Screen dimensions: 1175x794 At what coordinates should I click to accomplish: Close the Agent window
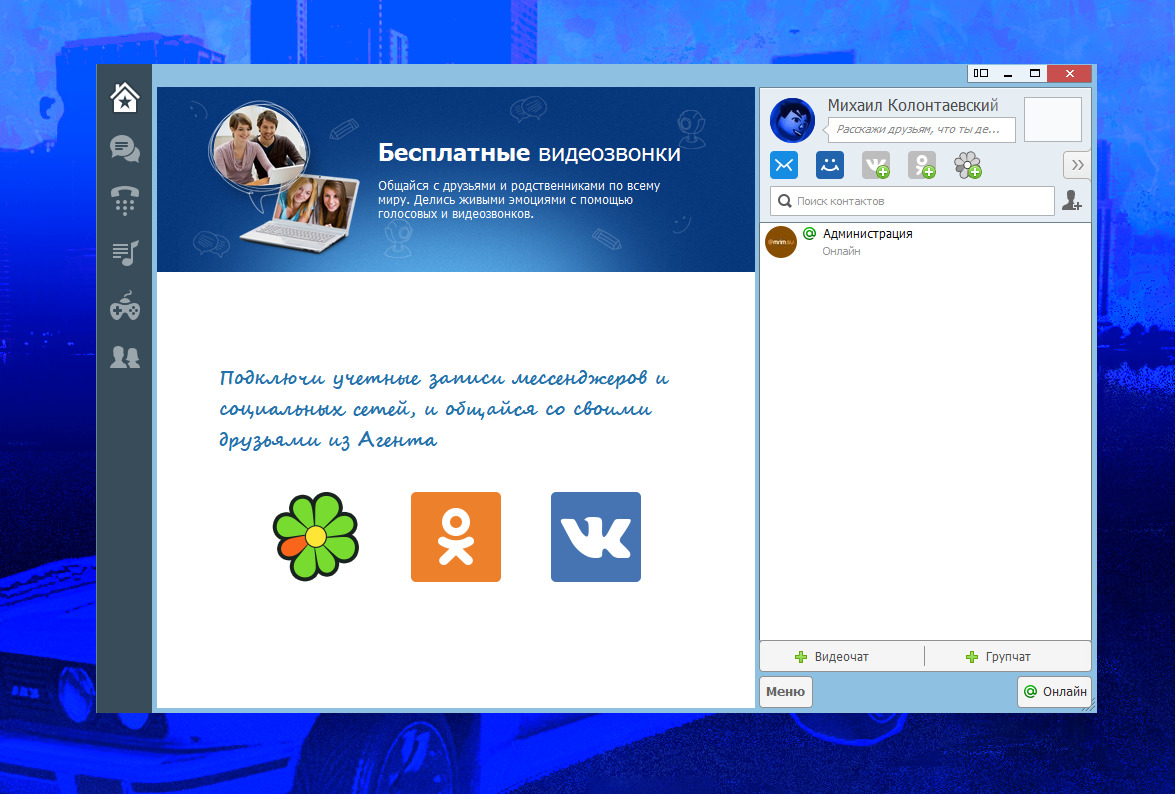click(1069, 73)
